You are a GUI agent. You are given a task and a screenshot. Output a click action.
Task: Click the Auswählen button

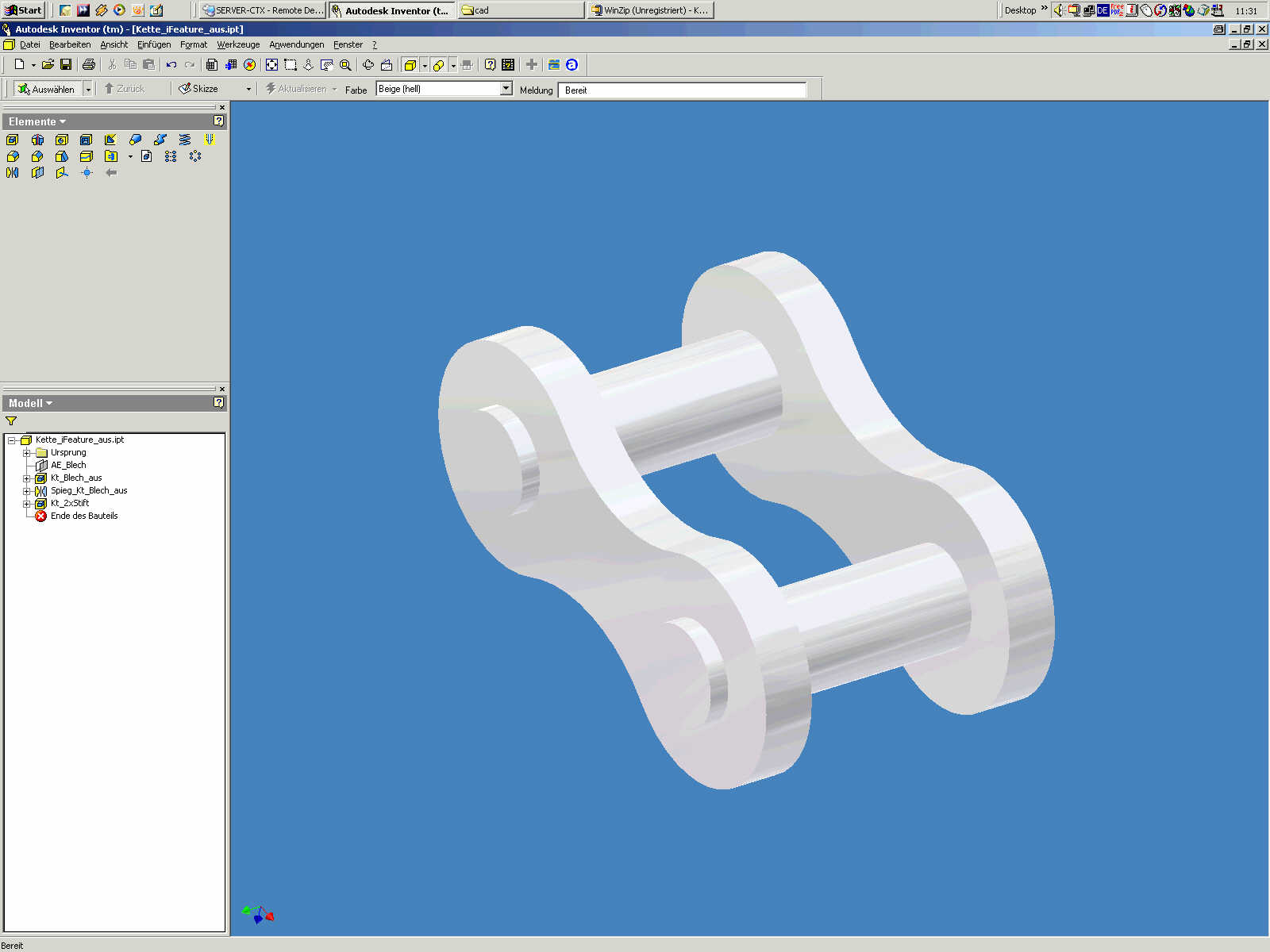pyautogui.click(x=47, y=89)
